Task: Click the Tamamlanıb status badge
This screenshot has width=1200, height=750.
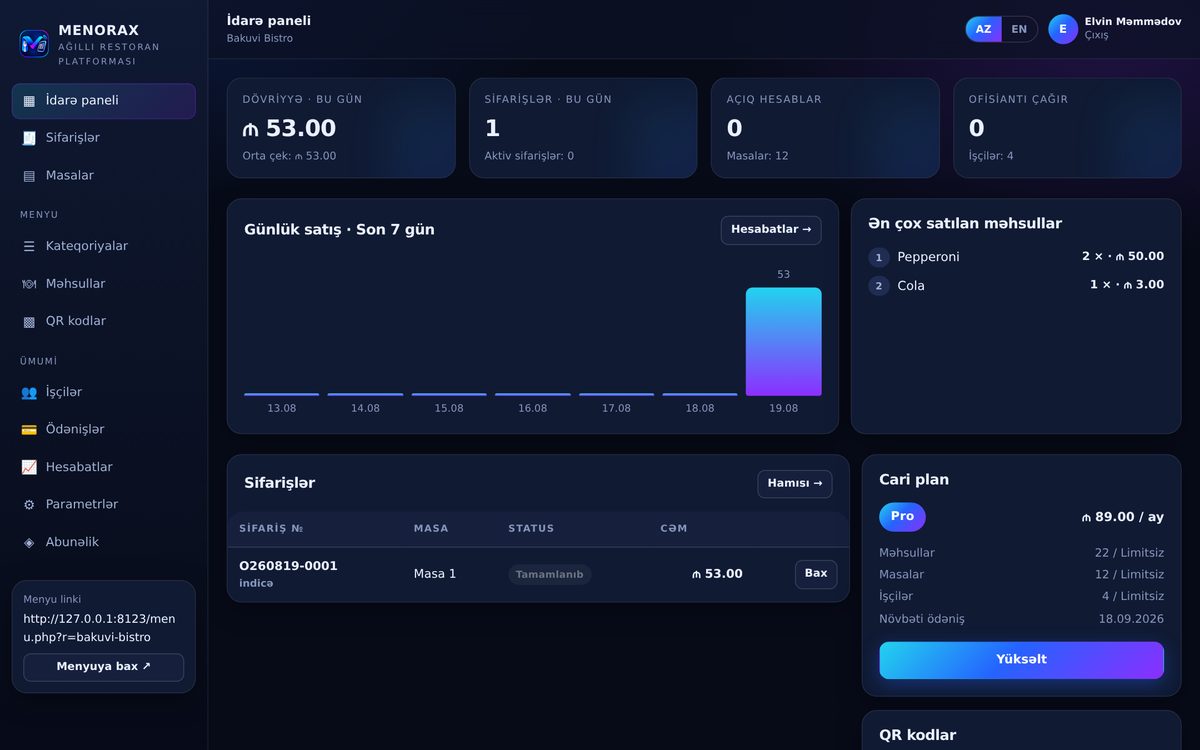Action: [550, 575]
